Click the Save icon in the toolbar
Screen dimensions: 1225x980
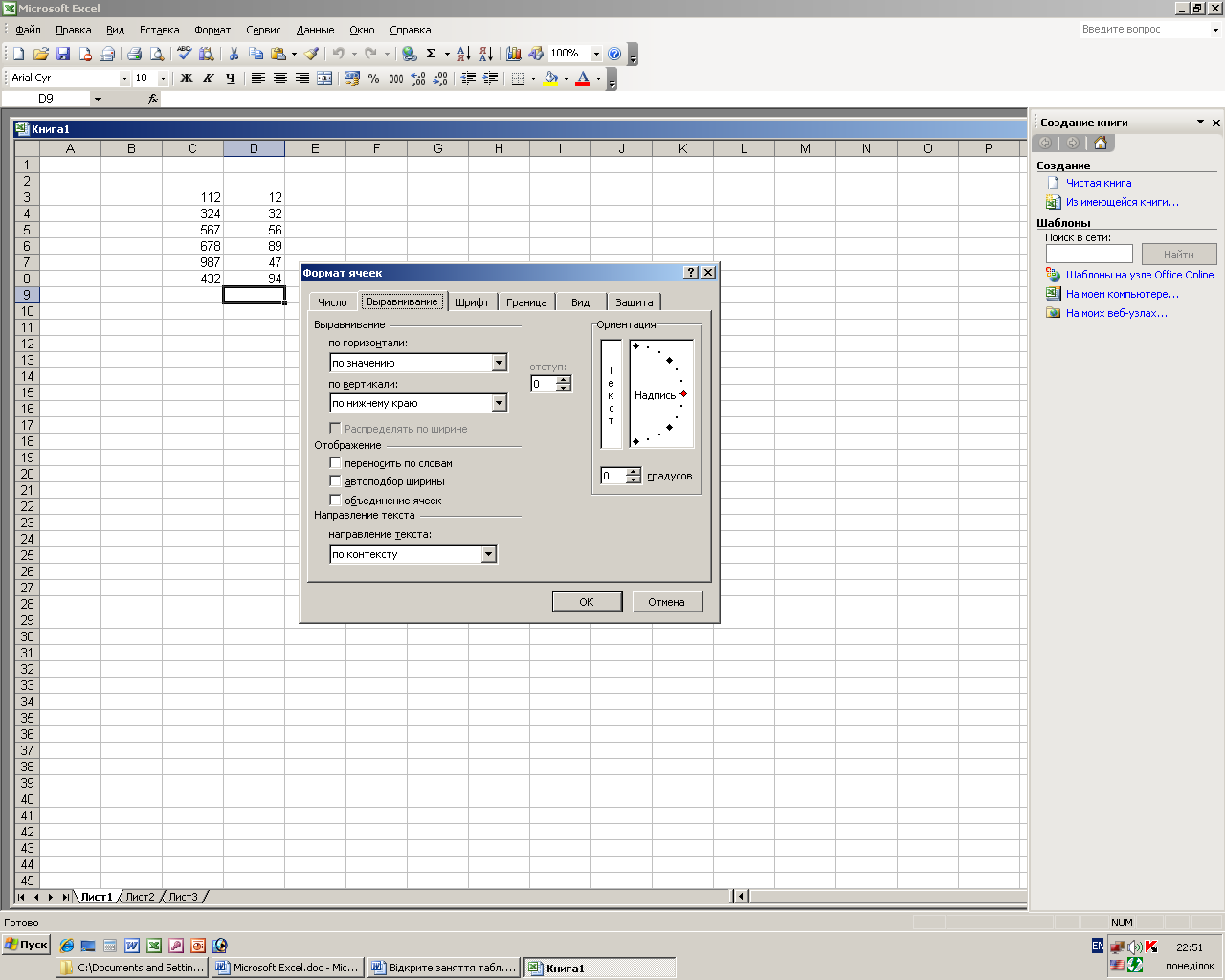coord(63,54)
